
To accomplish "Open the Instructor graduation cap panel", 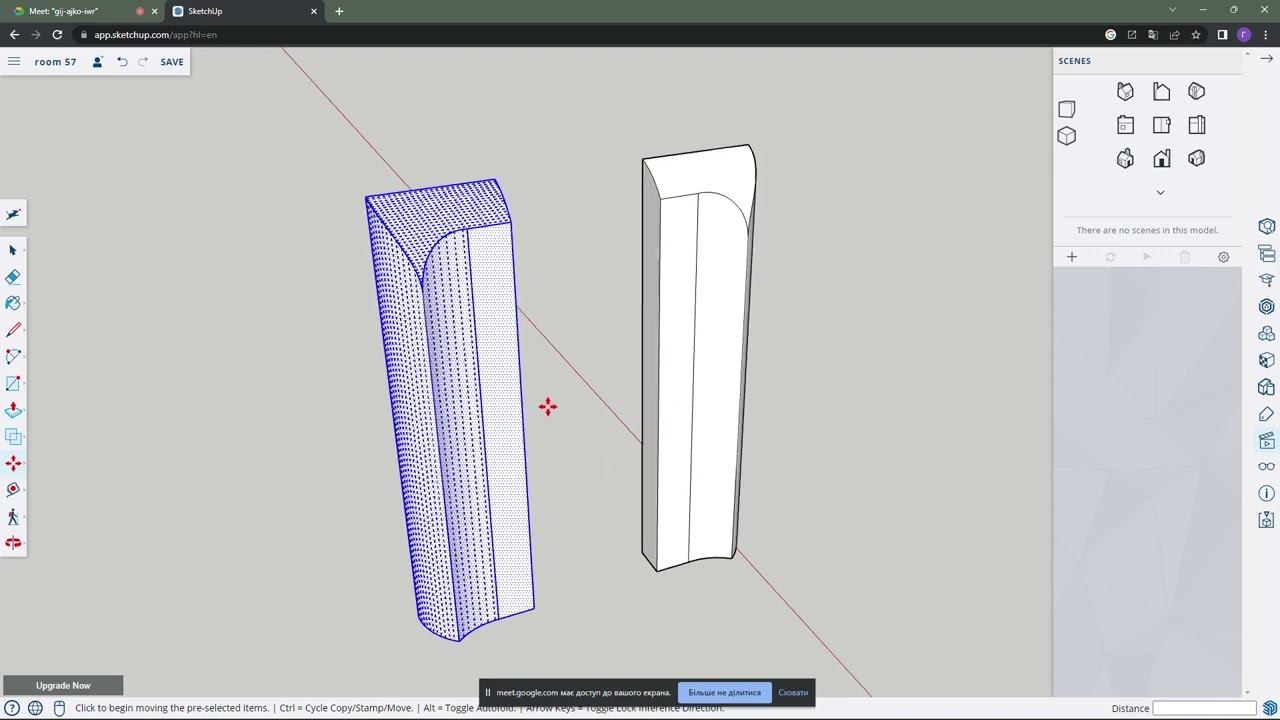I will 1266,280.
